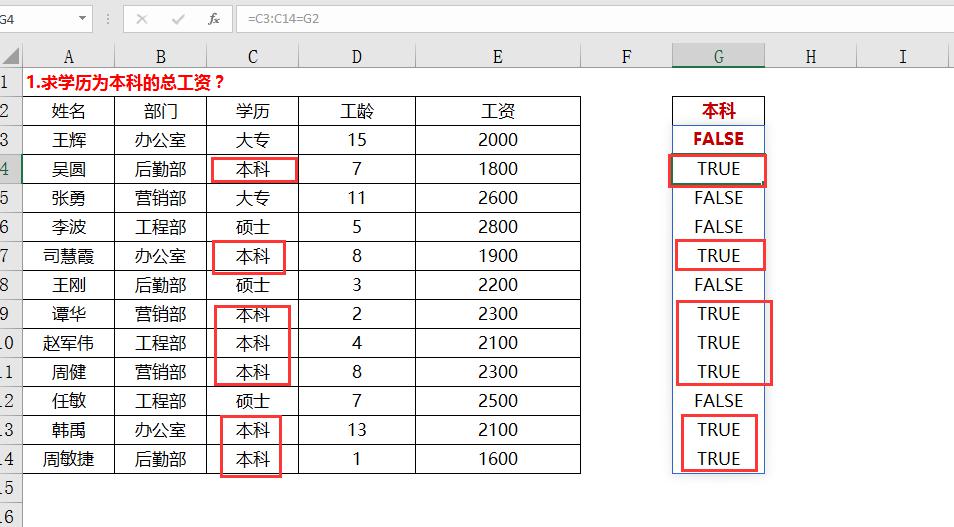Click 张勇's education cell 大专
The width and height of the screenshot is (954, 527).
[x=252, y=198]
